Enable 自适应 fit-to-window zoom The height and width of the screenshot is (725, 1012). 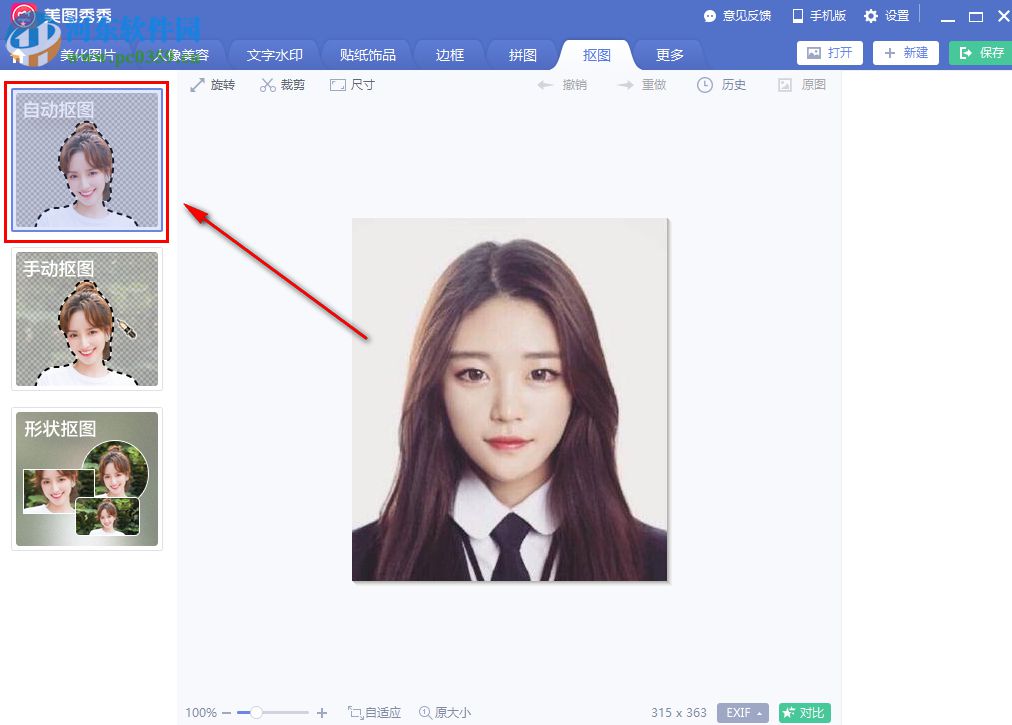(375, 712)
